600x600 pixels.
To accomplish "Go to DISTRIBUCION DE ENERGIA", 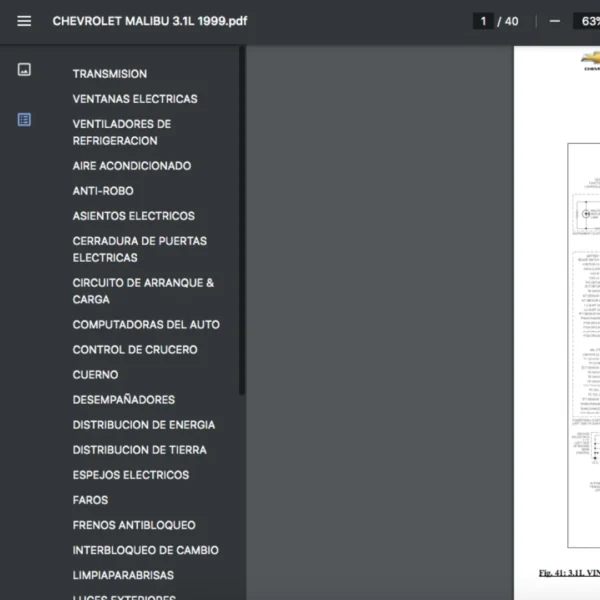I will [144, 425].
